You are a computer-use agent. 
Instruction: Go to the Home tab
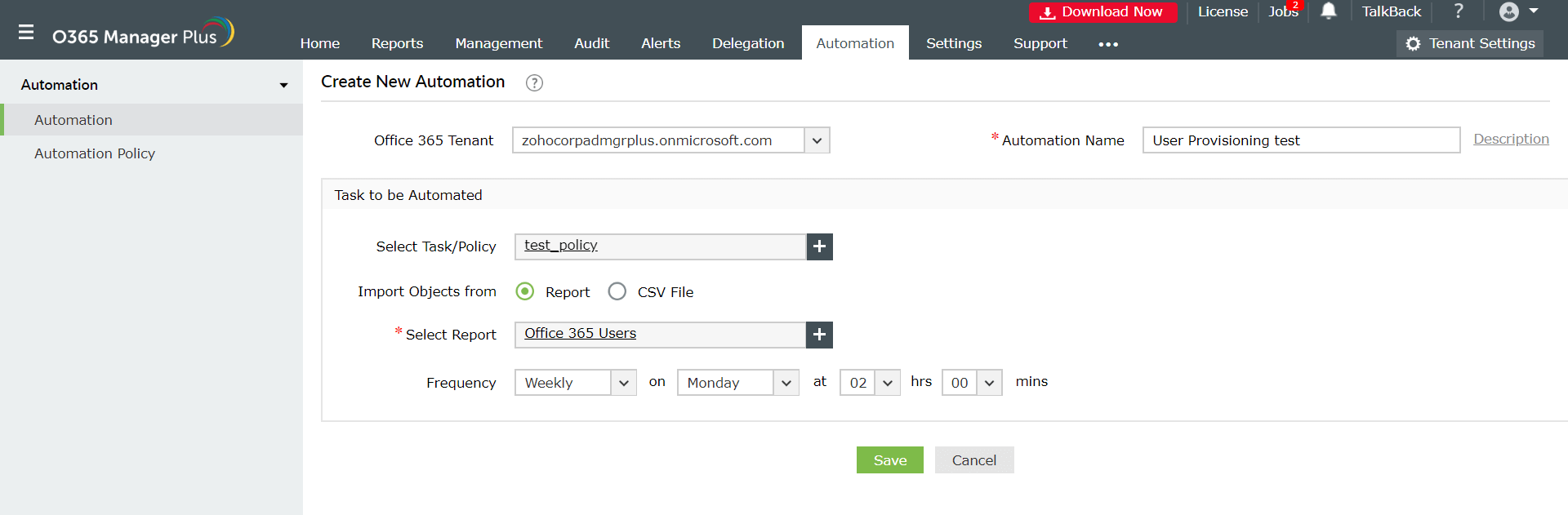[320, 43]
